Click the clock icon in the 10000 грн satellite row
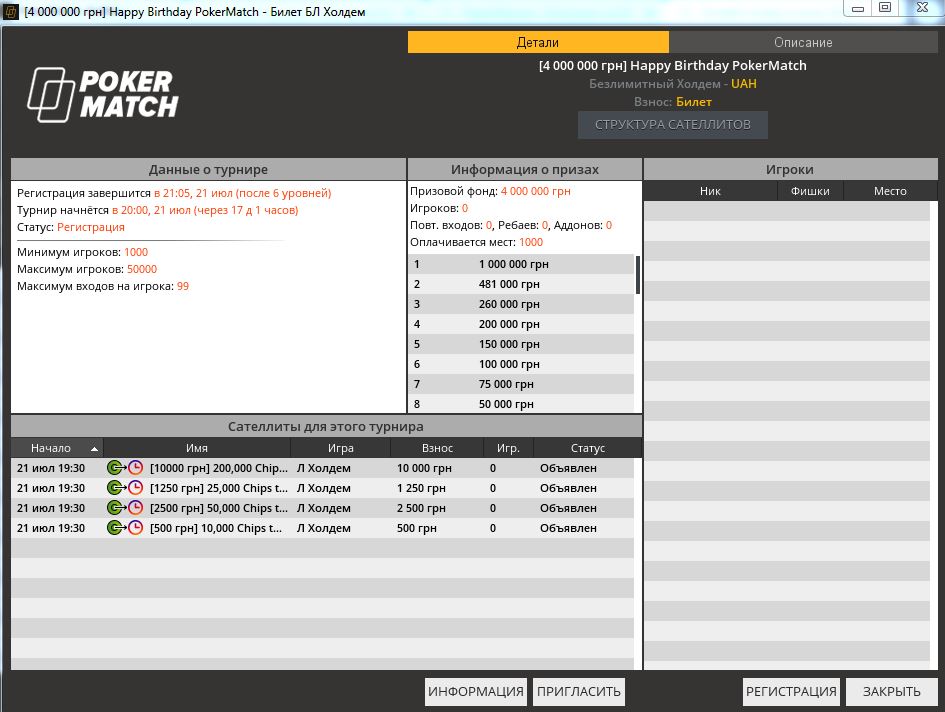945x712 pixels. click(136, 468)
